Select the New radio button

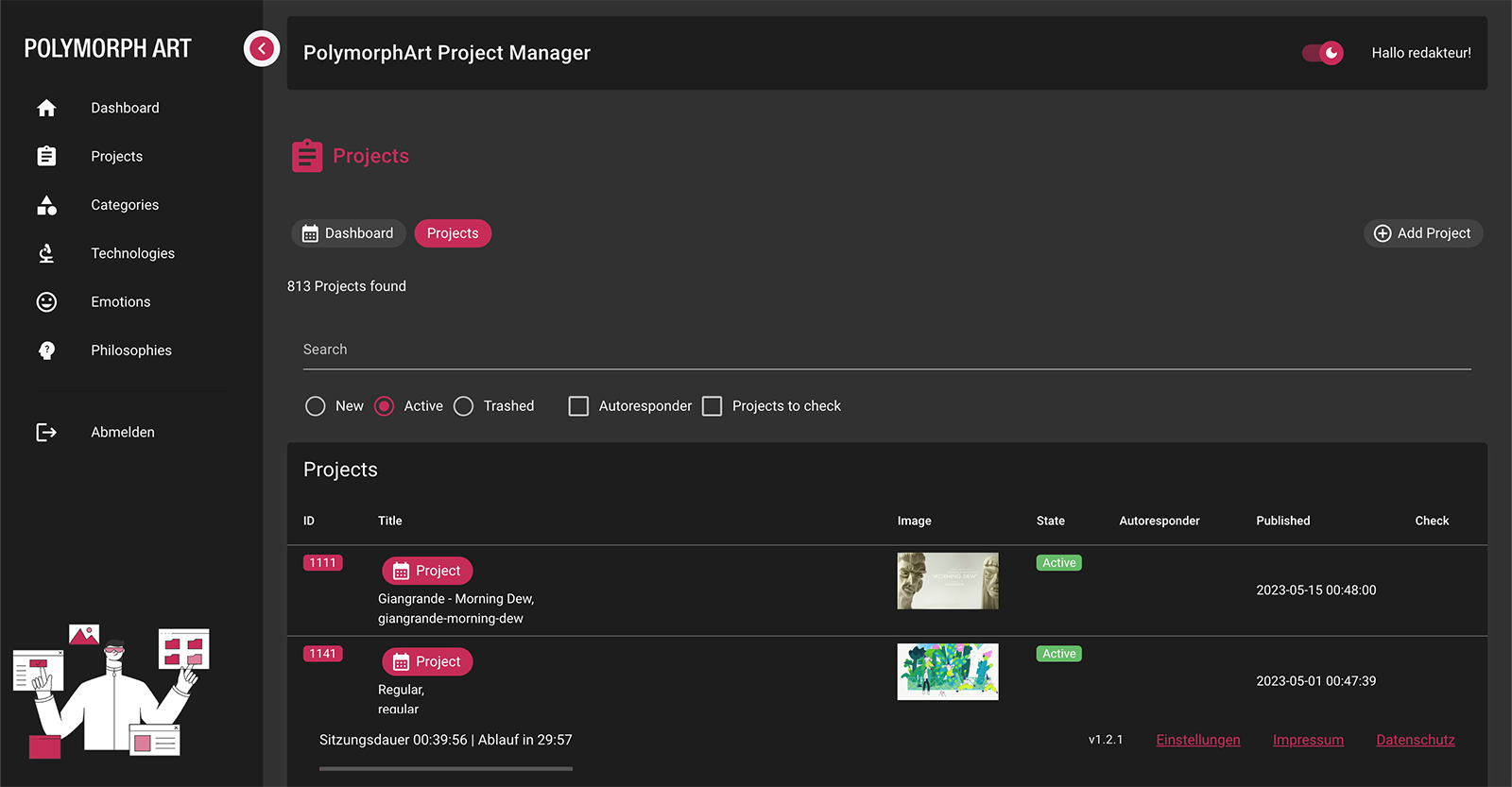(x=316, y=406)
